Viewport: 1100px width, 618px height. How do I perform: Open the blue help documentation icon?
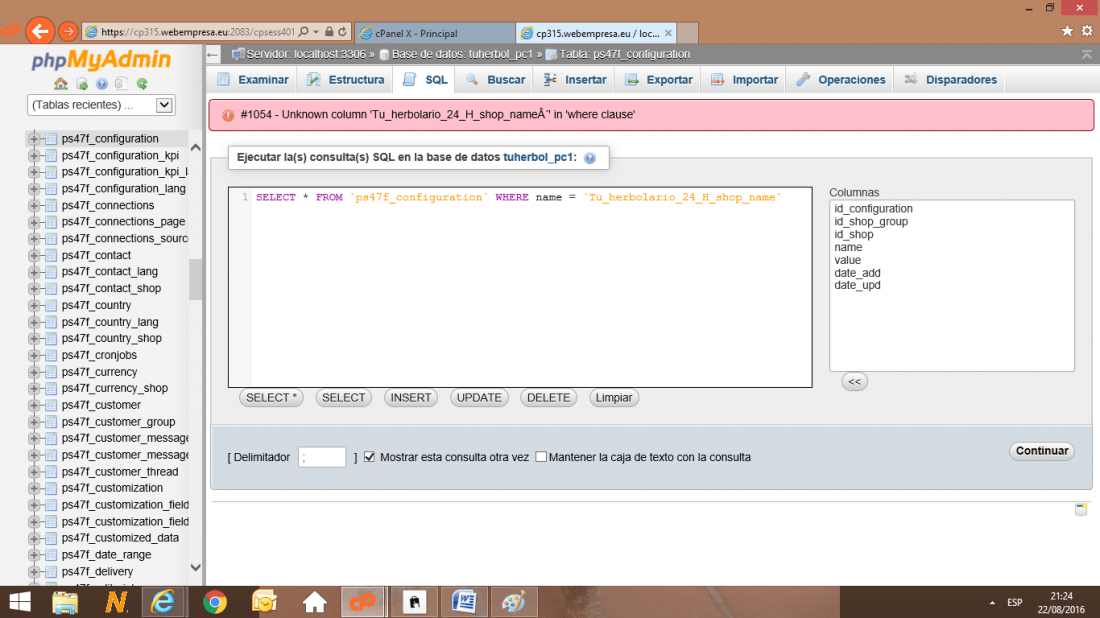[102, 84]
